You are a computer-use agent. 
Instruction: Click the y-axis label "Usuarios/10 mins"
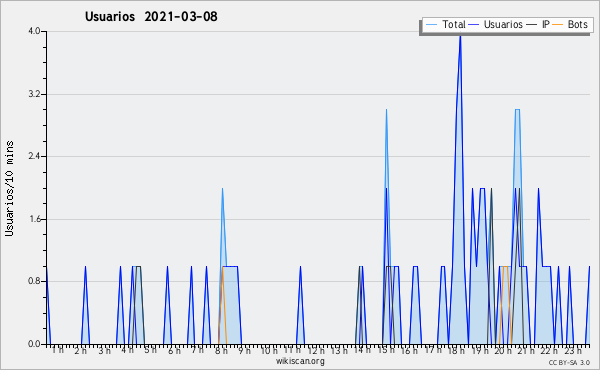point(9,189)
